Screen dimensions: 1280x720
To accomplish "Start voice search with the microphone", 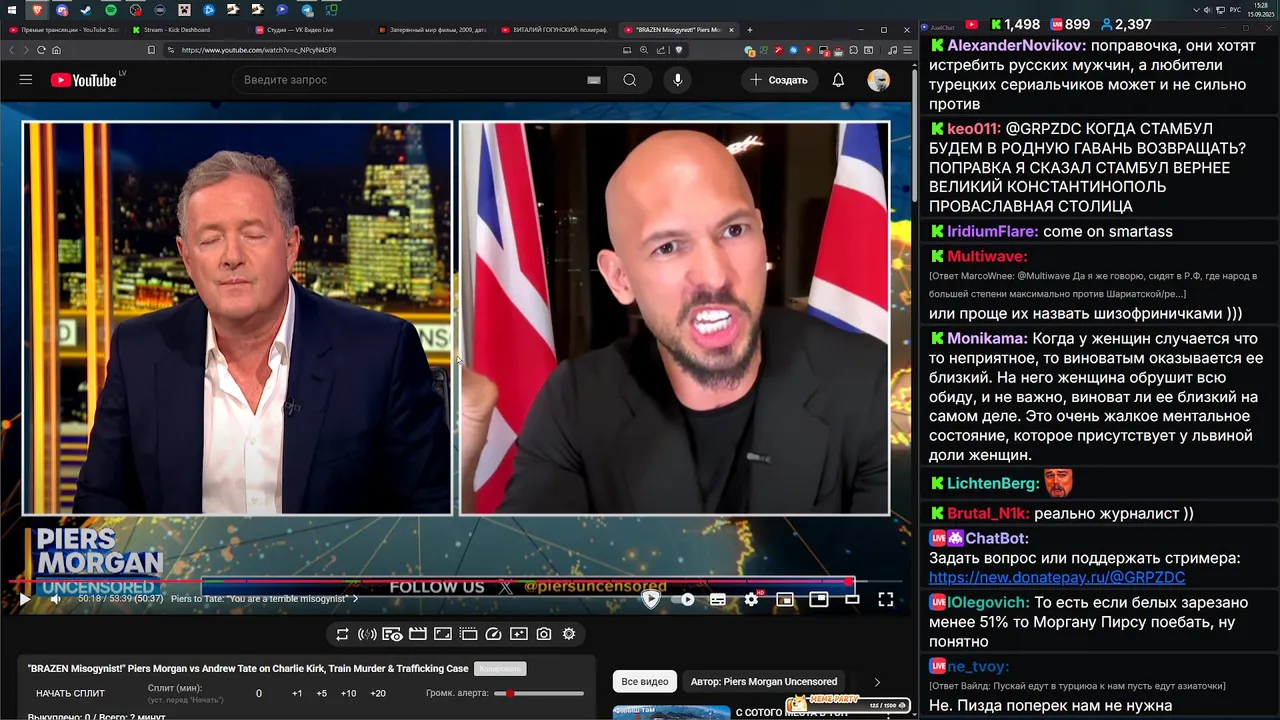I will click(677, 80).
